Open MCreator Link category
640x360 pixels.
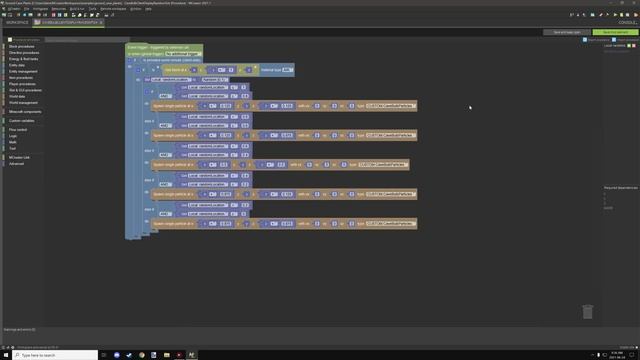pyautogui.click(x=19, y=158)
